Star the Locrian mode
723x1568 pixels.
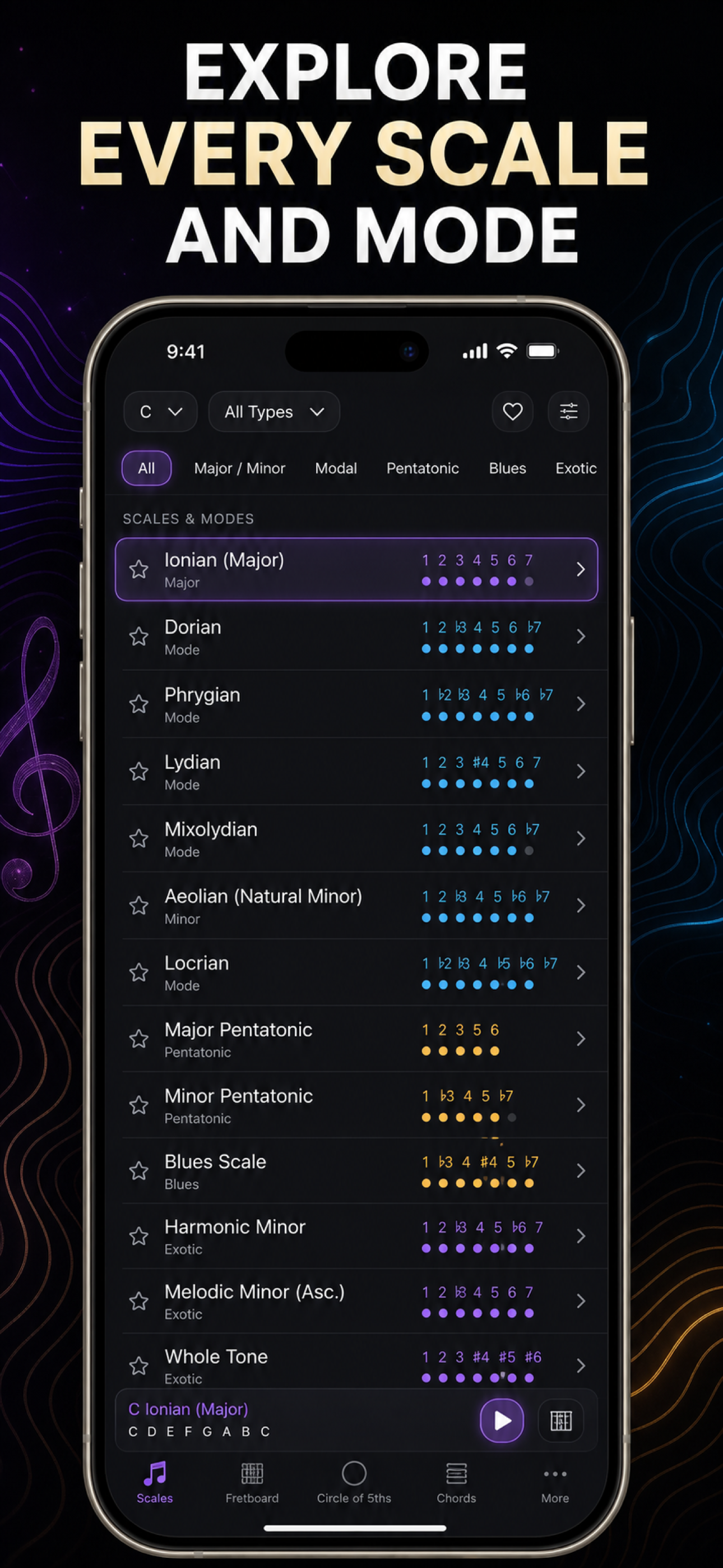tap(139, 972)
